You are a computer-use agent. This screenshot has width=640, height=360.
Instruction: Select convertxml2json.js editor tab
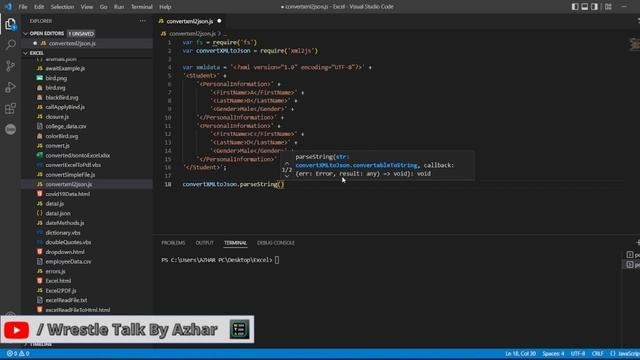190,21
